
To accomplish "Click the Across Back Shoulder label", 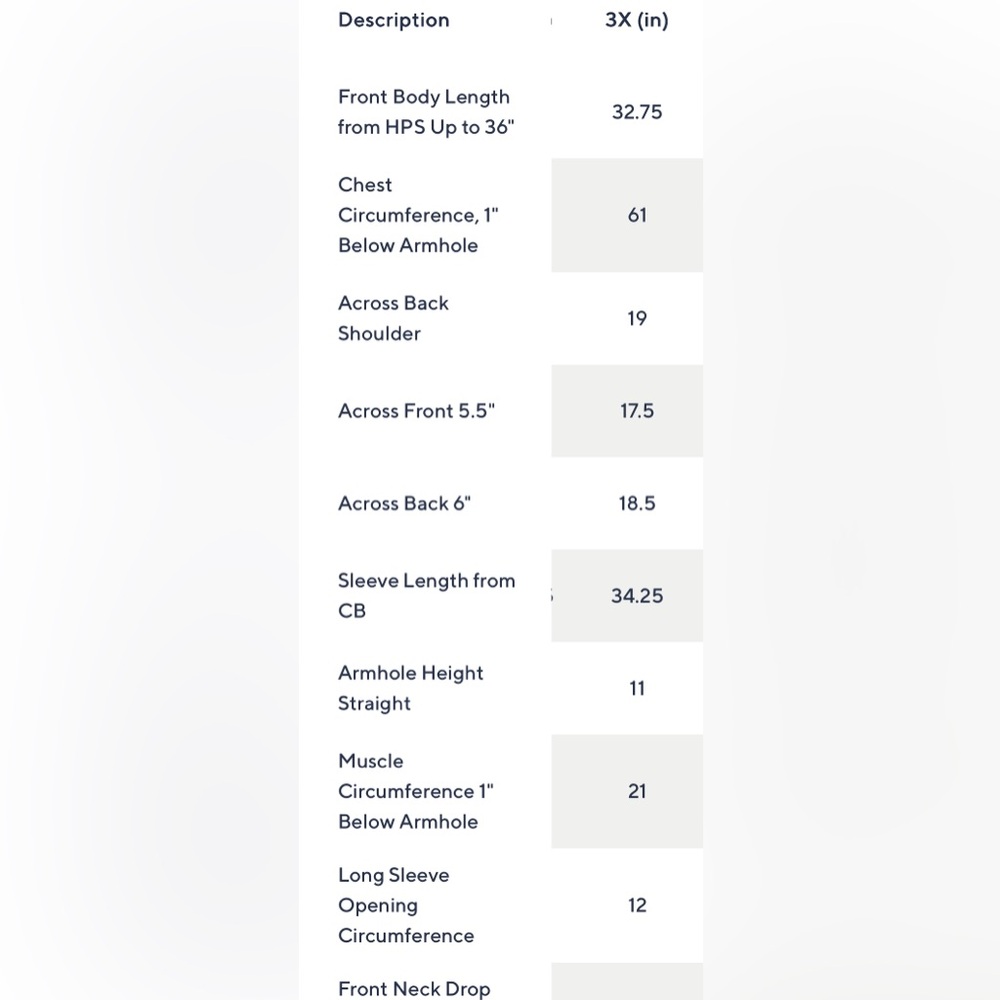I will pos(393,318).
